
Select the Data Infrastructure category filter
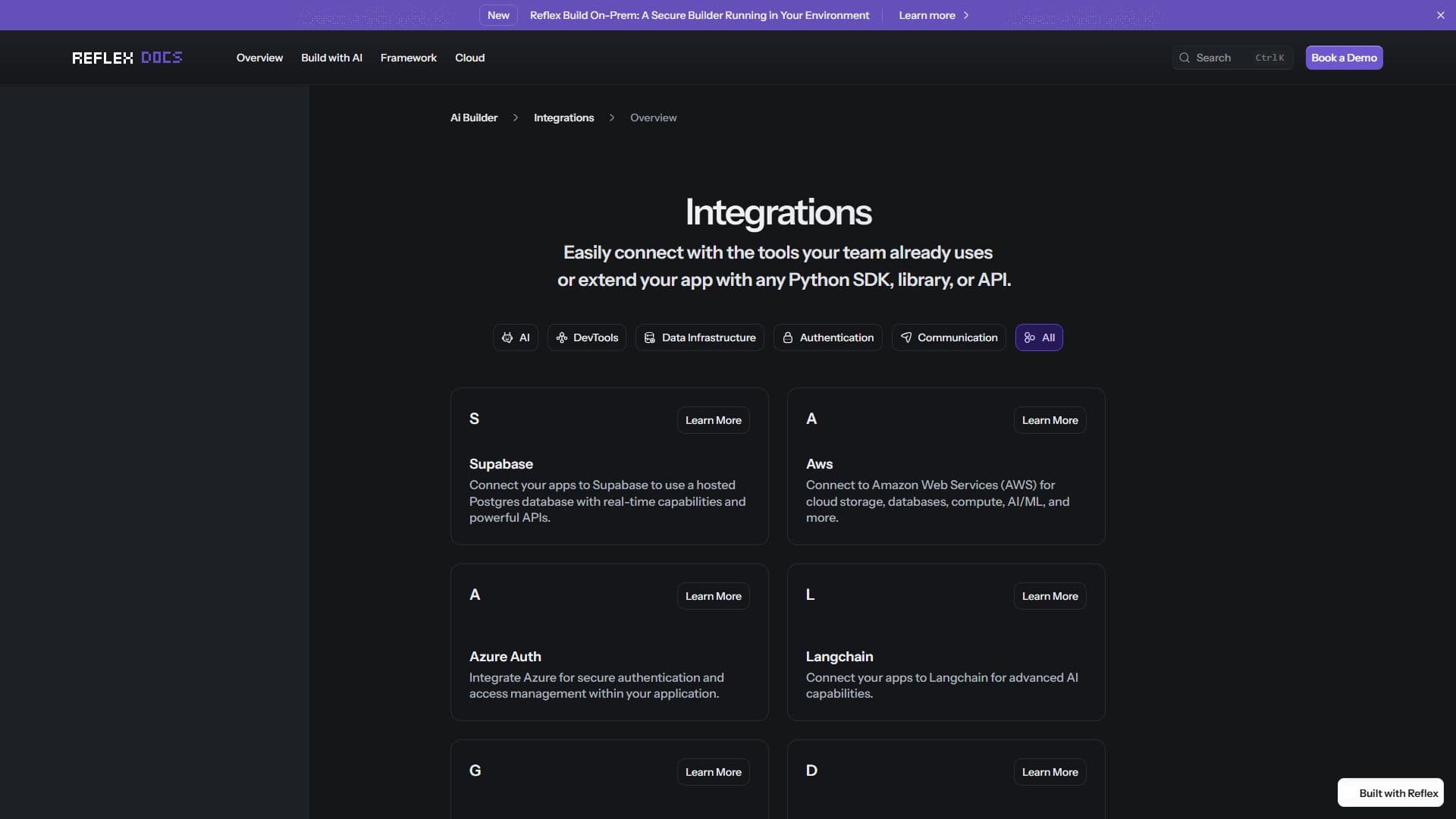click(x=700, y=337)
